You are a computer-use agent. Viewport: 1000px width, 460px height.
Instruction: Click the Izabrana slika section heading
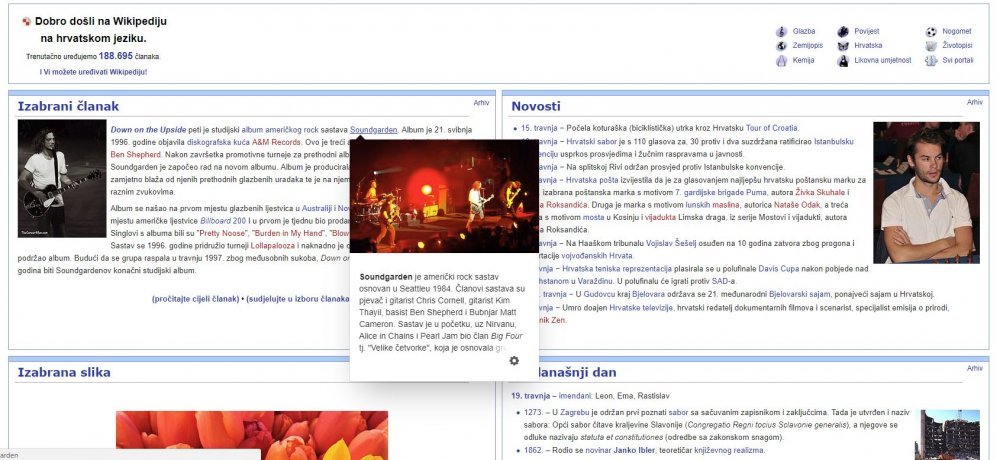coord(64,373)
